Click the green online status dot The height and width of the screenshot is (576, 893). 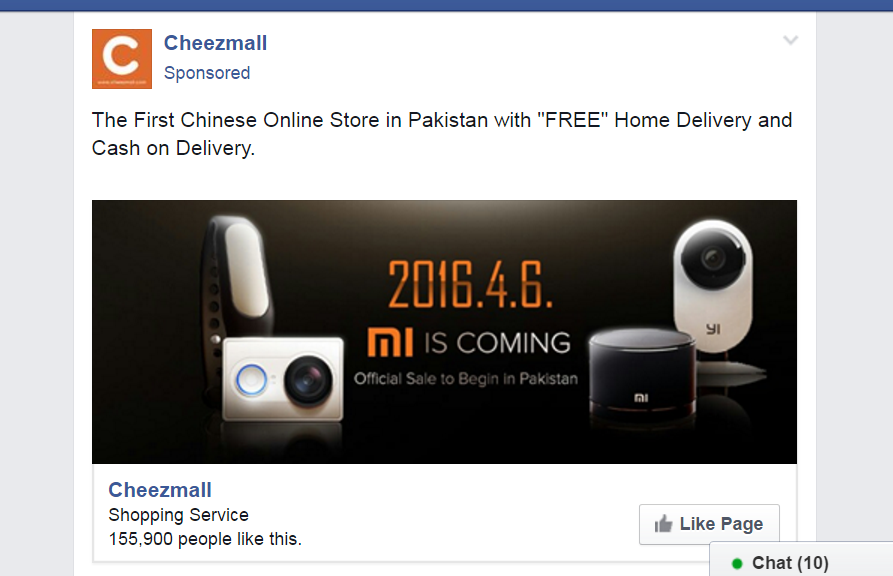pos(737,563)
